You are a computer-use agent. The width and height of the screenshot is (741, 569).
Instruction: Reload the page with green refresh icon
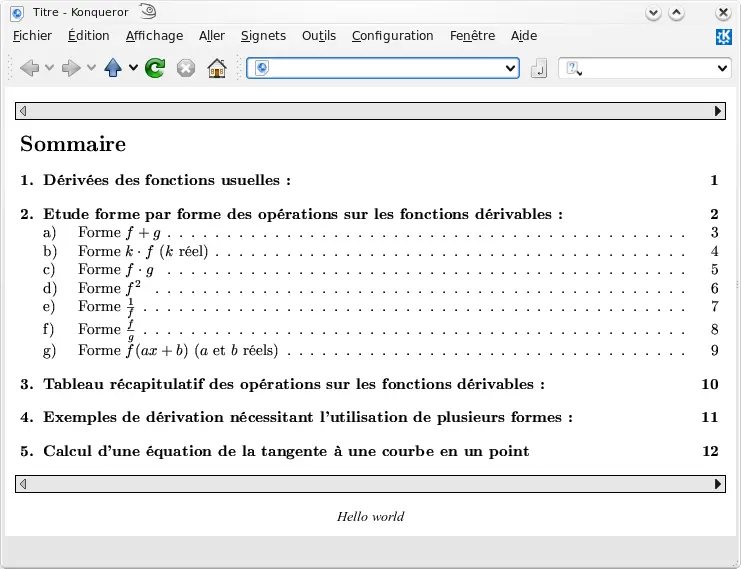click(x=155, y=68)
